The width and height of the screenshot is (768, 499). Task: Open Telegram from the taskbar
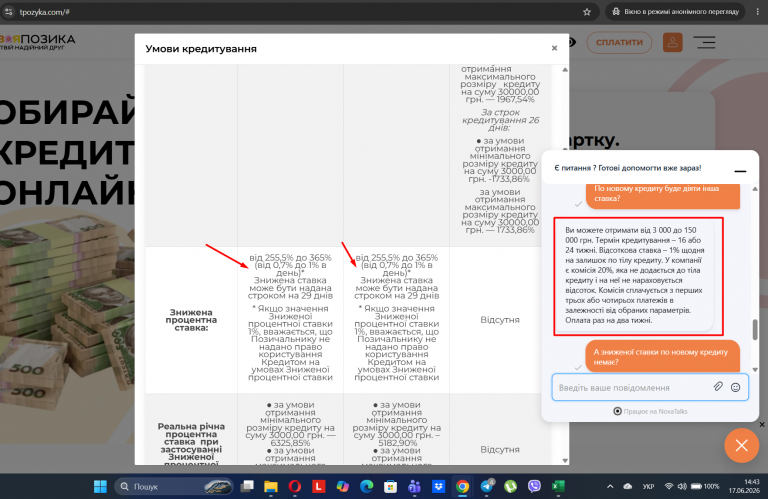click(x=487, y=486)
